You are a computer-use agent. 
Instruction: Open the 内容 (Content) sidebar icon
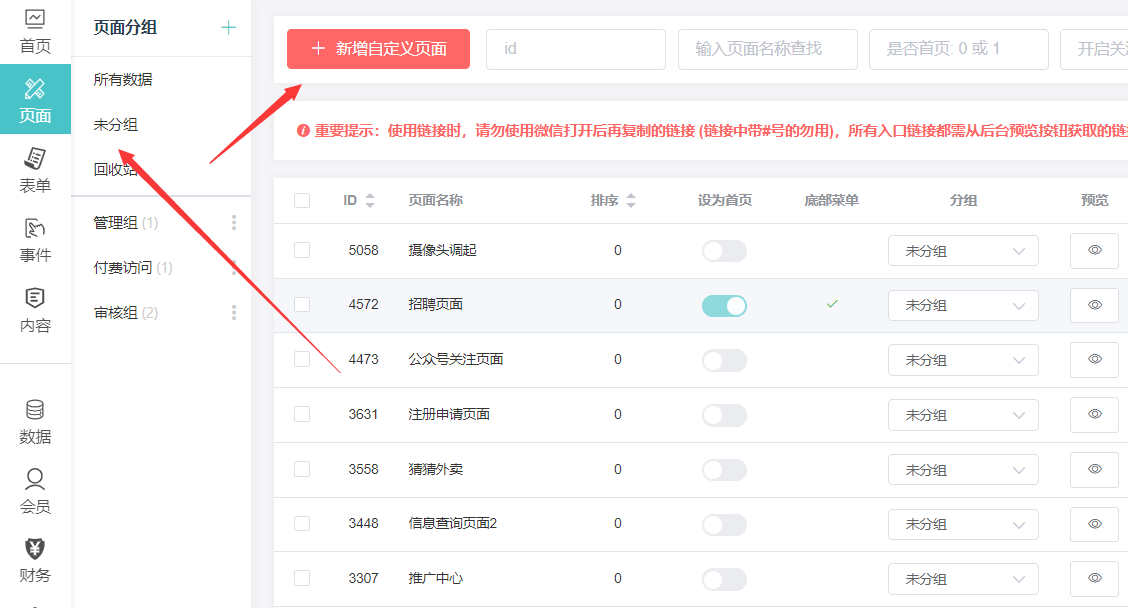tap(35, 310)
